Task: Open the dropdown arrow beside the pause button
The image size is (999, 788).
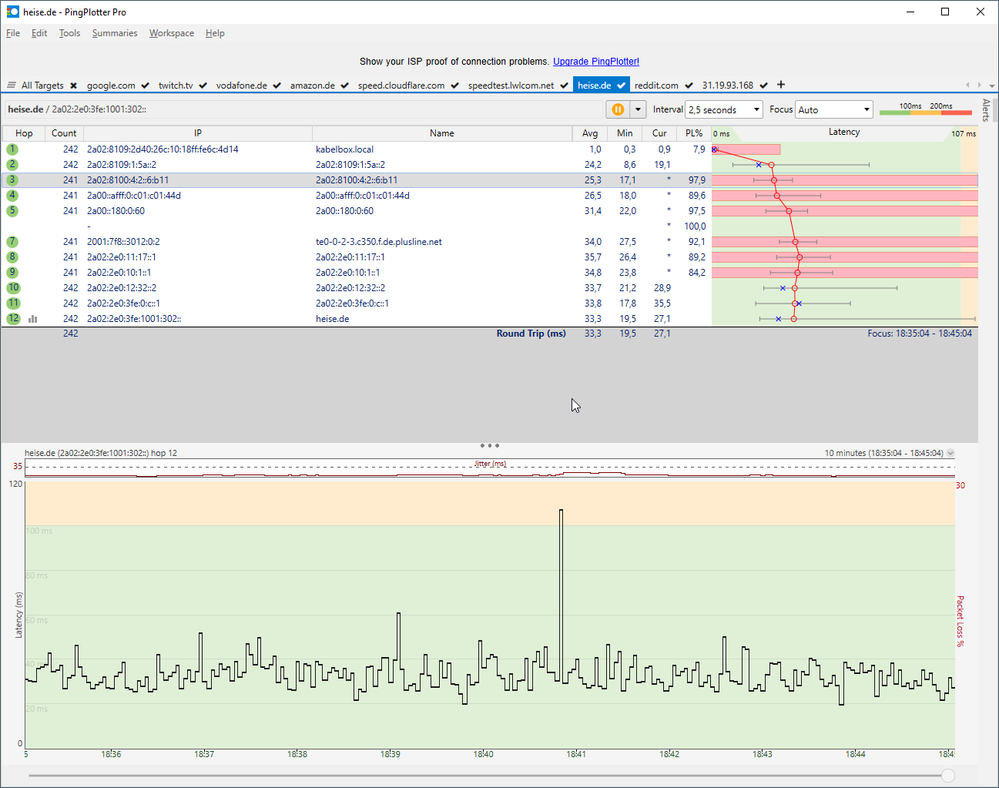Action: (637, 109)
